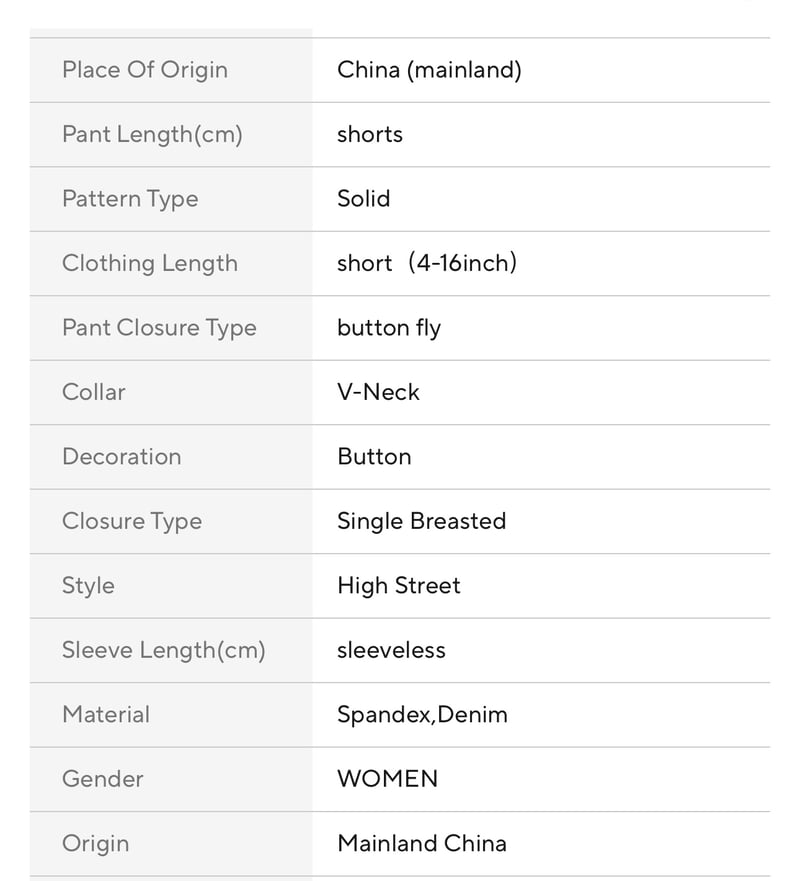This screenshot has height=881, width=800.
Task: Select the Decoration label
Action: tap(122, 457)
